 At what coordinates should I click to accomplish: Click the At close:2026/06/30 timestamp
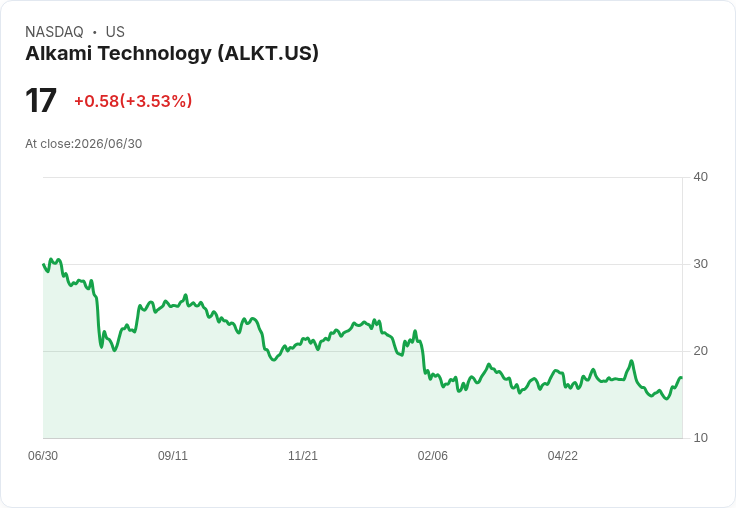click(x=84, y=144)
